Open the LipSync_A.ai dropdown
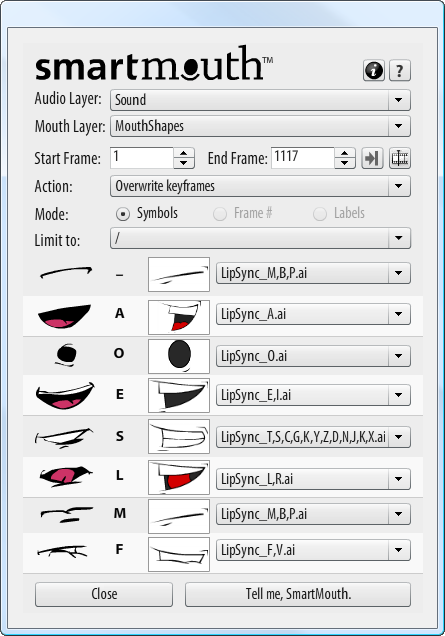The width and height of the screenshot is (445, 636). pyautogui.click(x=313, y=314)
